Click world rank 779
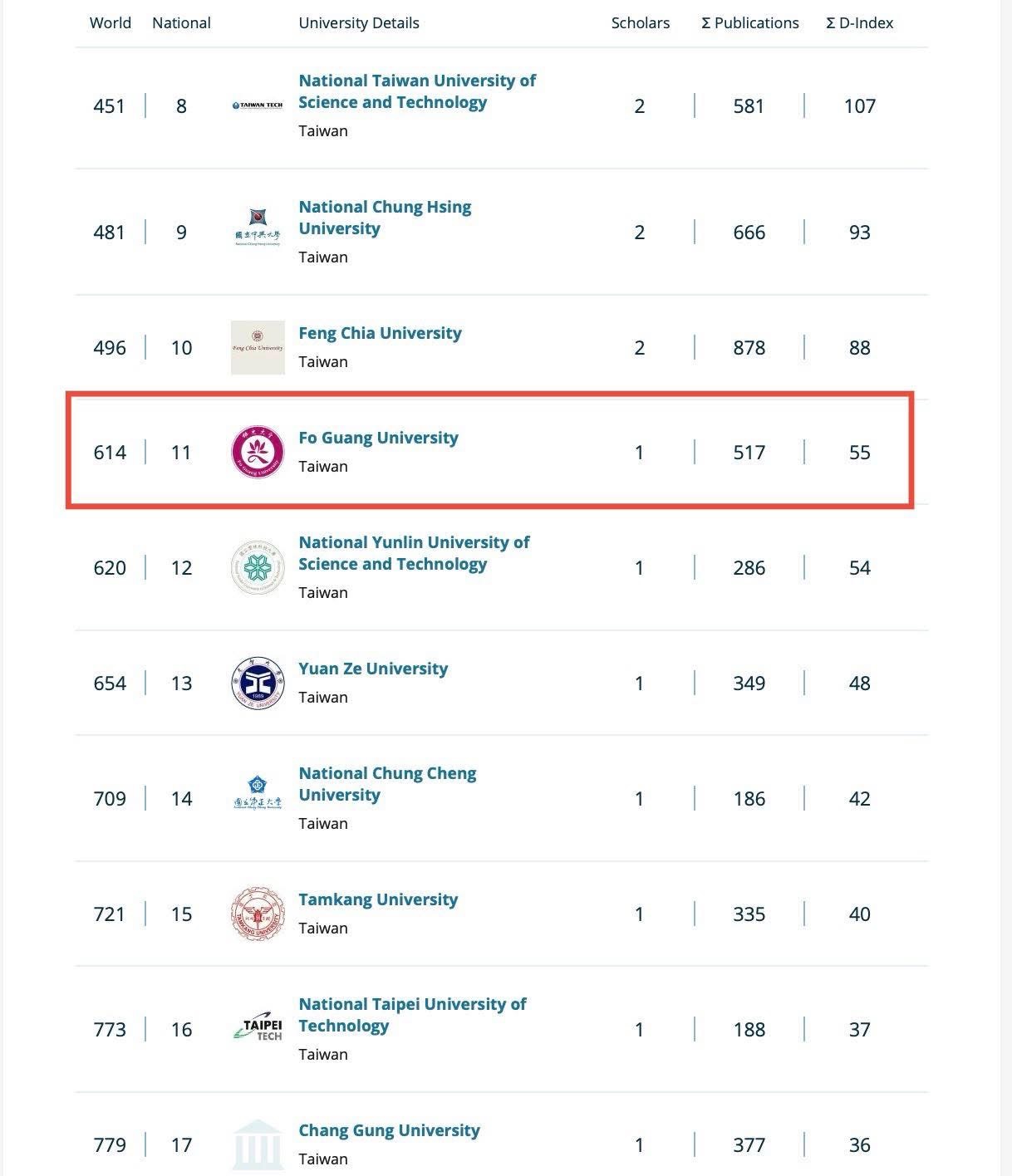The height and width of the screenshot is (1176, 1012). [x=110, y=1145]
